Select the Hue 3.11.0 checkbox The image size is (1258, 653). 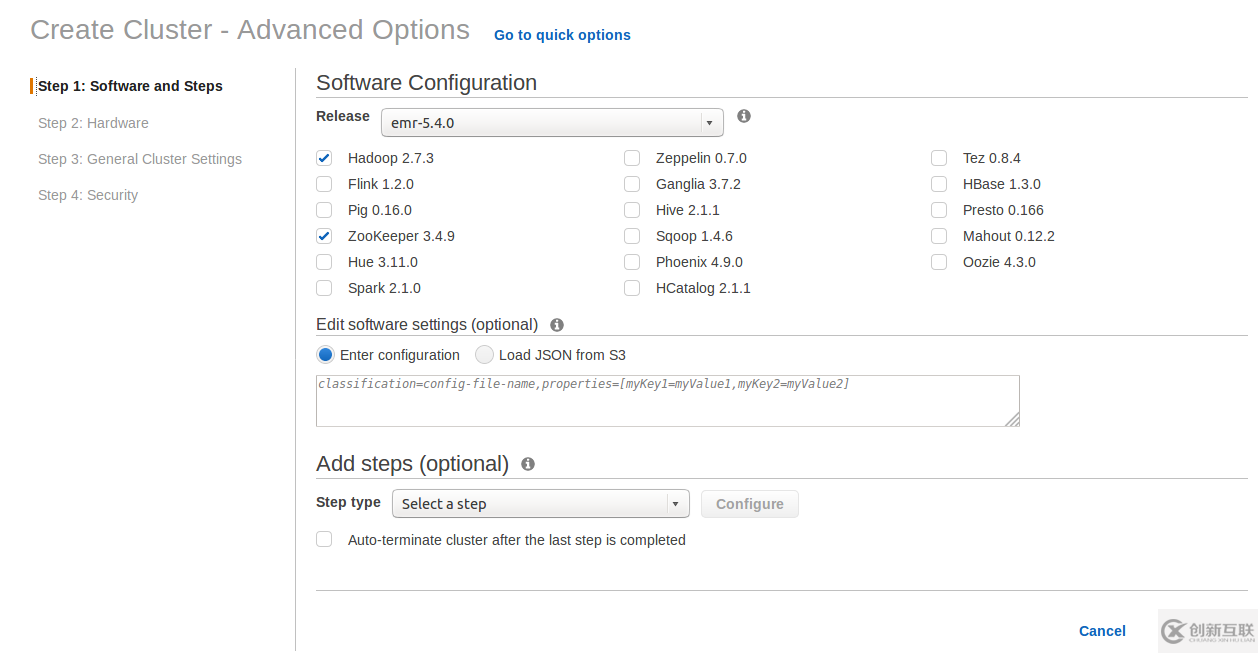click(x=324, y=262)
